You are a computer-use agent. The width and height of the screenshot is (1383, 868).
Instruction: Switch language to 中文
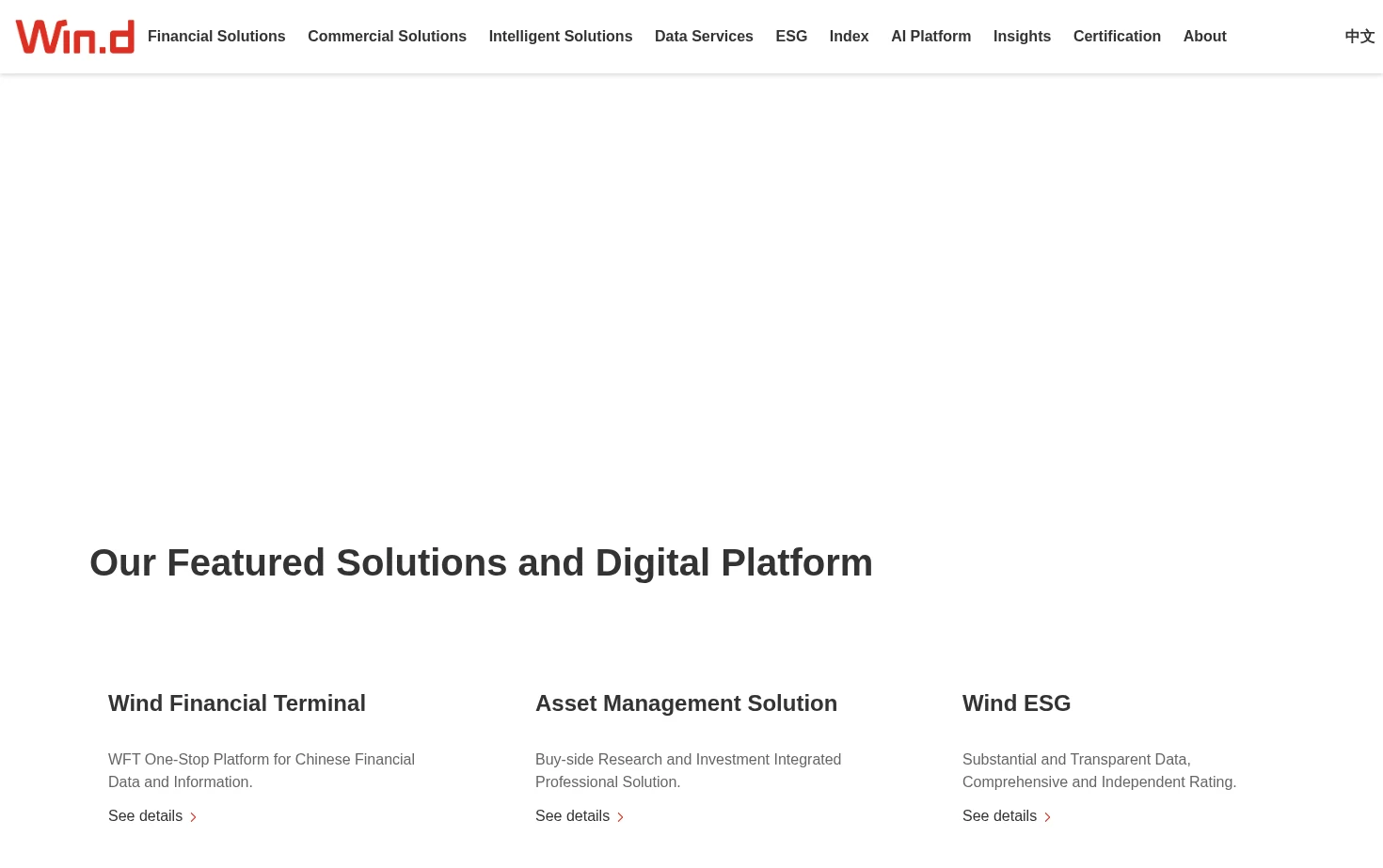point(1359,37)
